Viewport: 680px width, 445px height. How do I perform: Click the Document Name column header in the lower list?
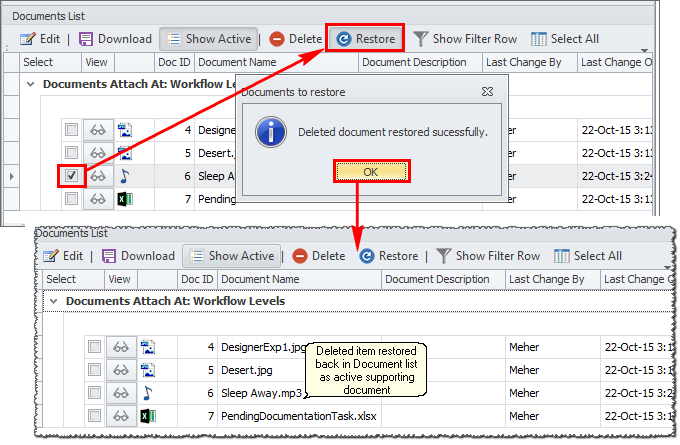tap(260, 280)
